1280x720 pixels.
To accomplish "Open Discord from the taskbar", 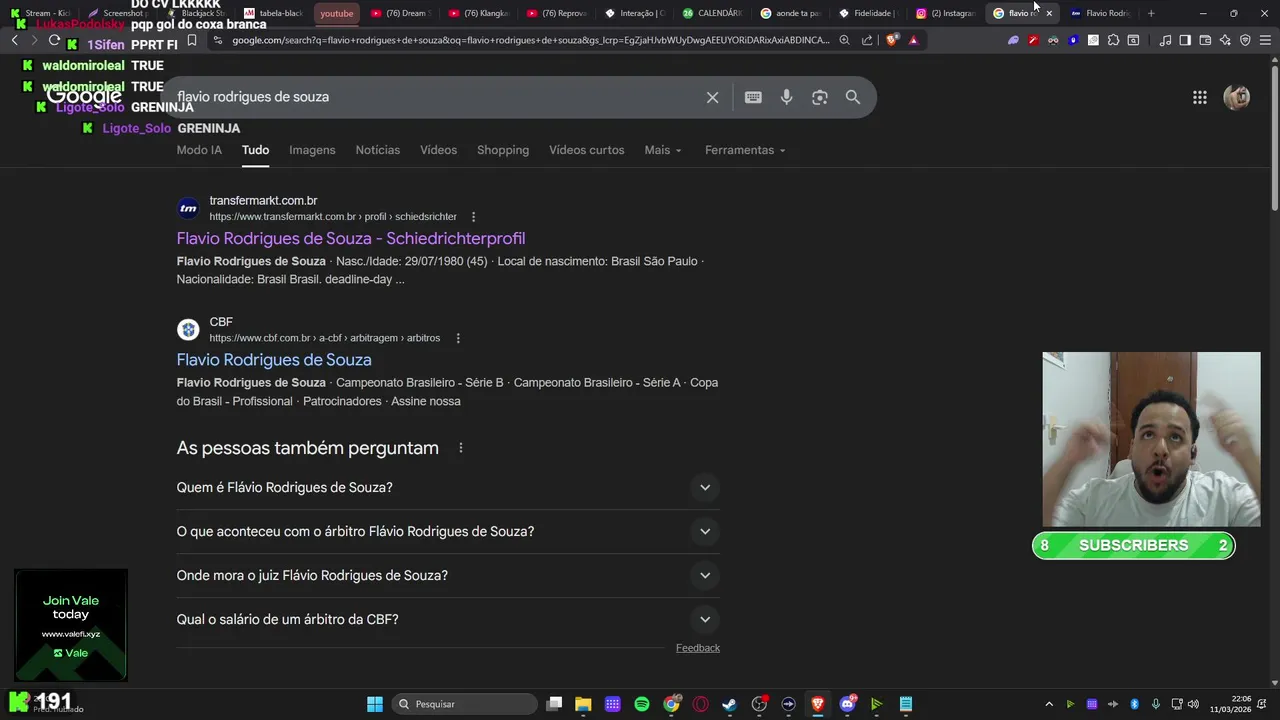I will 847,704.
